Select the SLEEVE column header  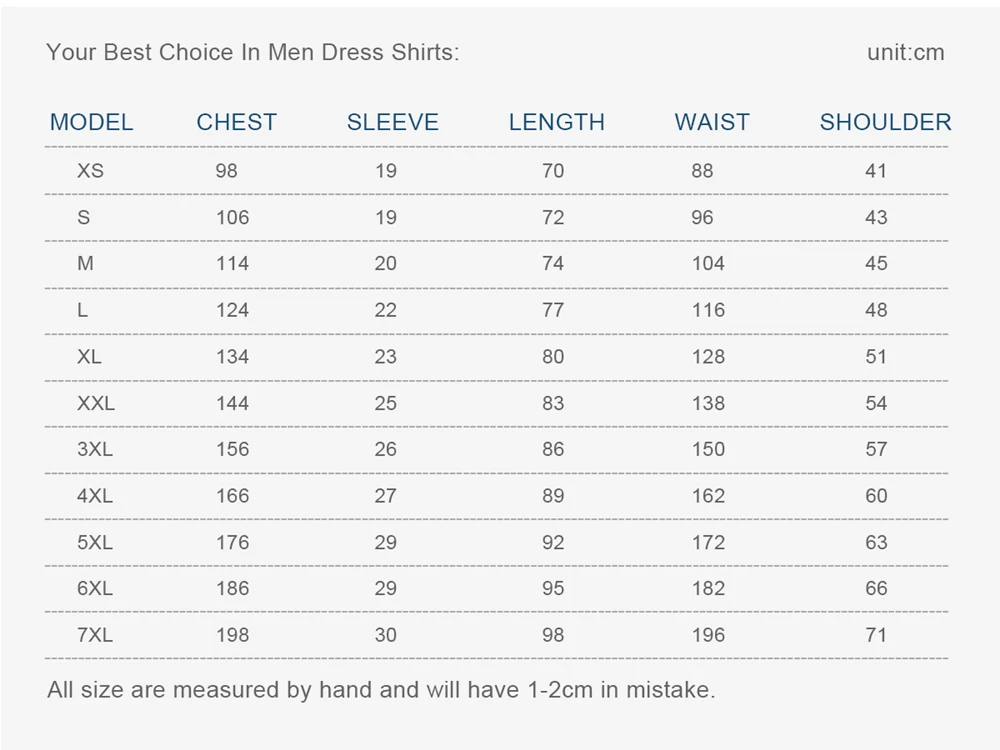pos(392,122)
